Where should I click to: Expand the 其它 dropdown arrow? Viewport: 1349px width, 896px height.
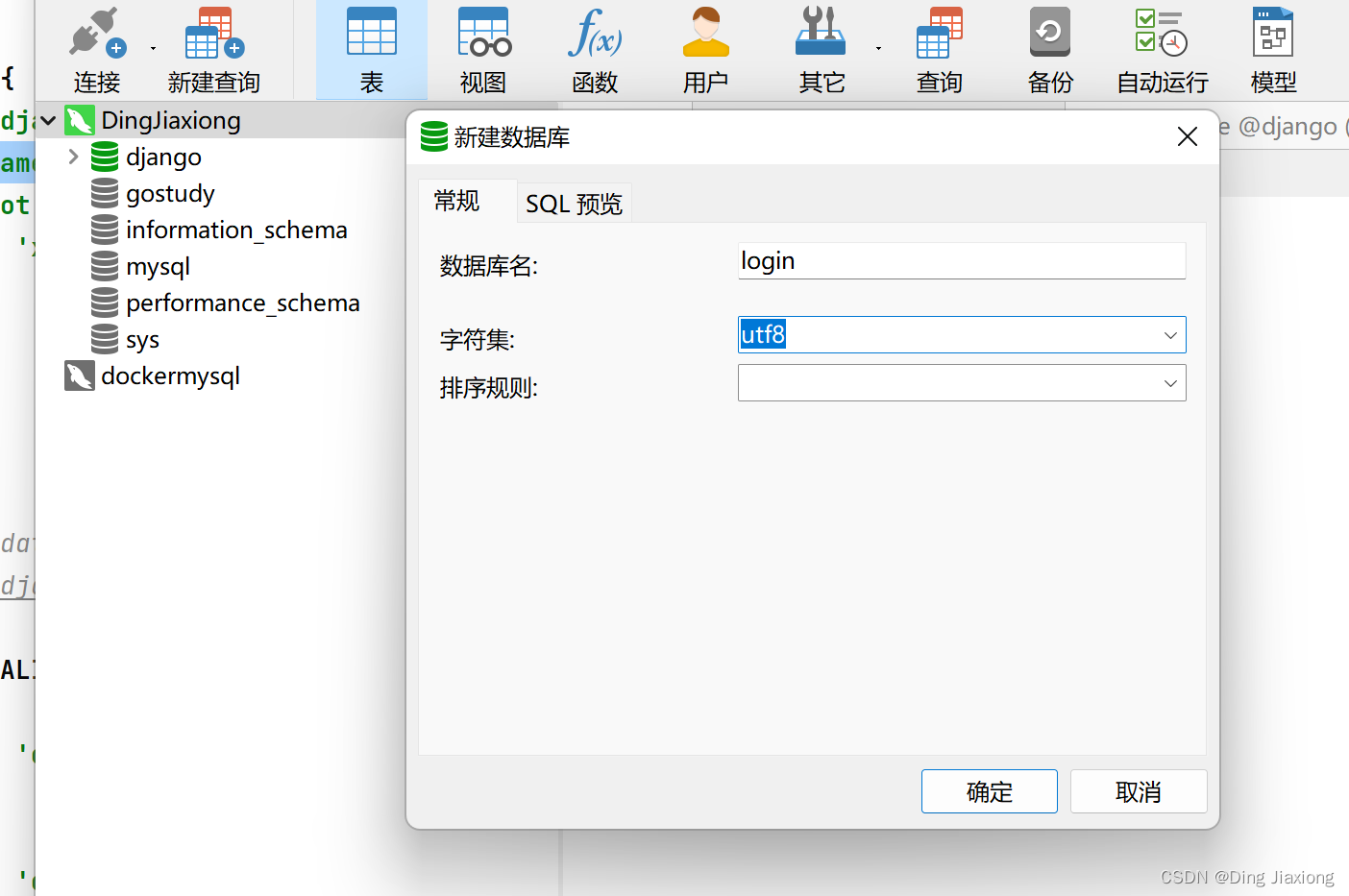(878, 49)
